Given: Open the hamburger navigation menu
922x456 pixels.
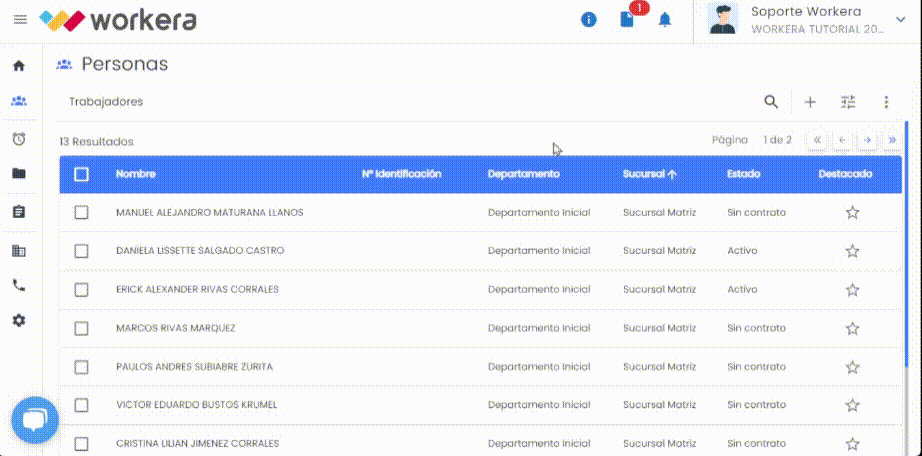Looking at the screenshot, I should pos(20,20).
